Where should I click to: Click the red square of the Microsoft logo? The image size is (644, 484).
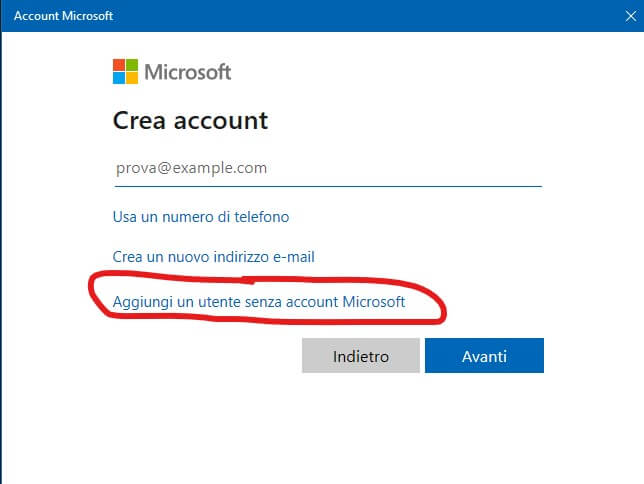tap(119, 66)
